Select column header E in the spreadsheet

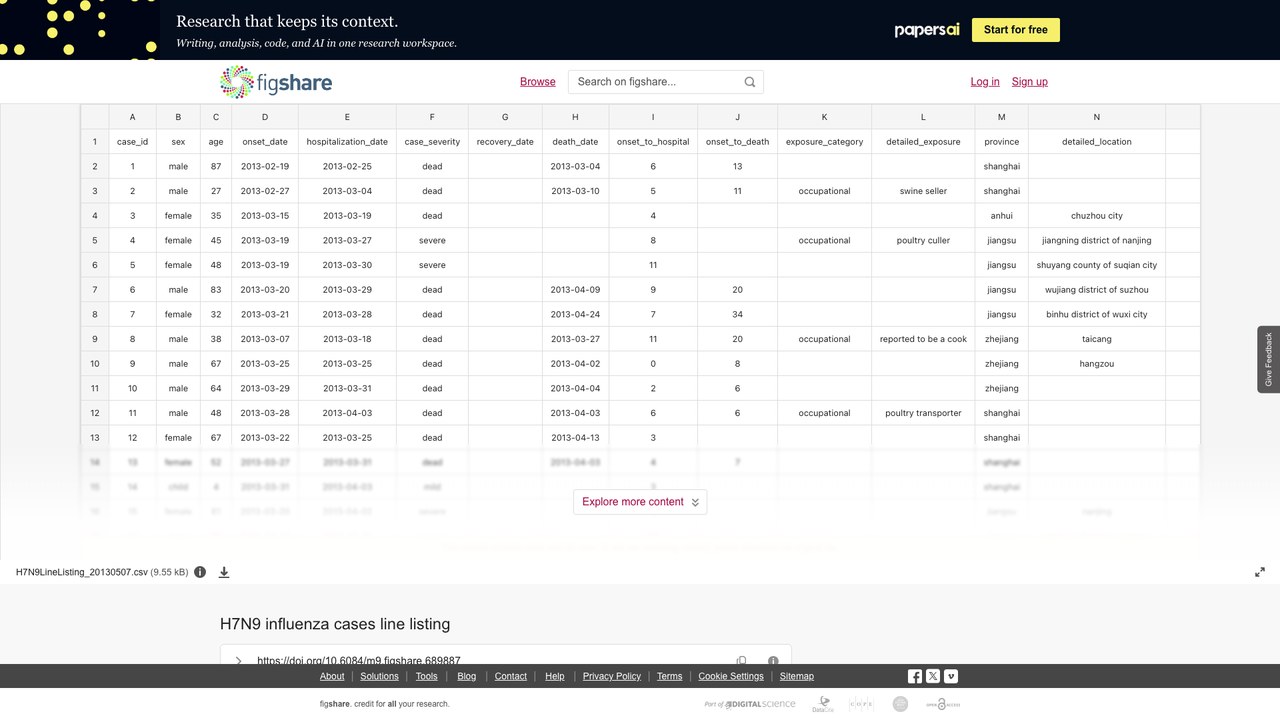pos(347,117)
